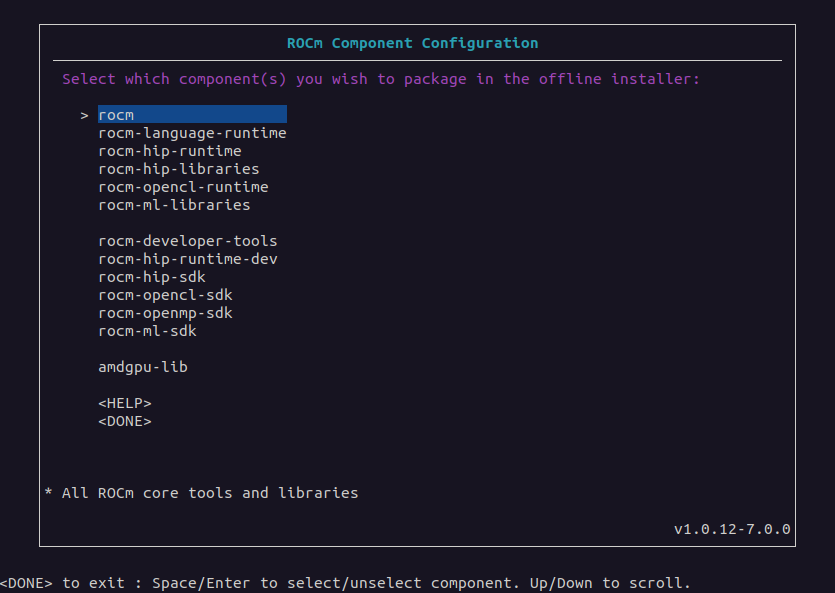Viewport: 835px width, 593px height.
Task: Click the select components prompt text
Action: pyautogui.click(x=381, y=79)
